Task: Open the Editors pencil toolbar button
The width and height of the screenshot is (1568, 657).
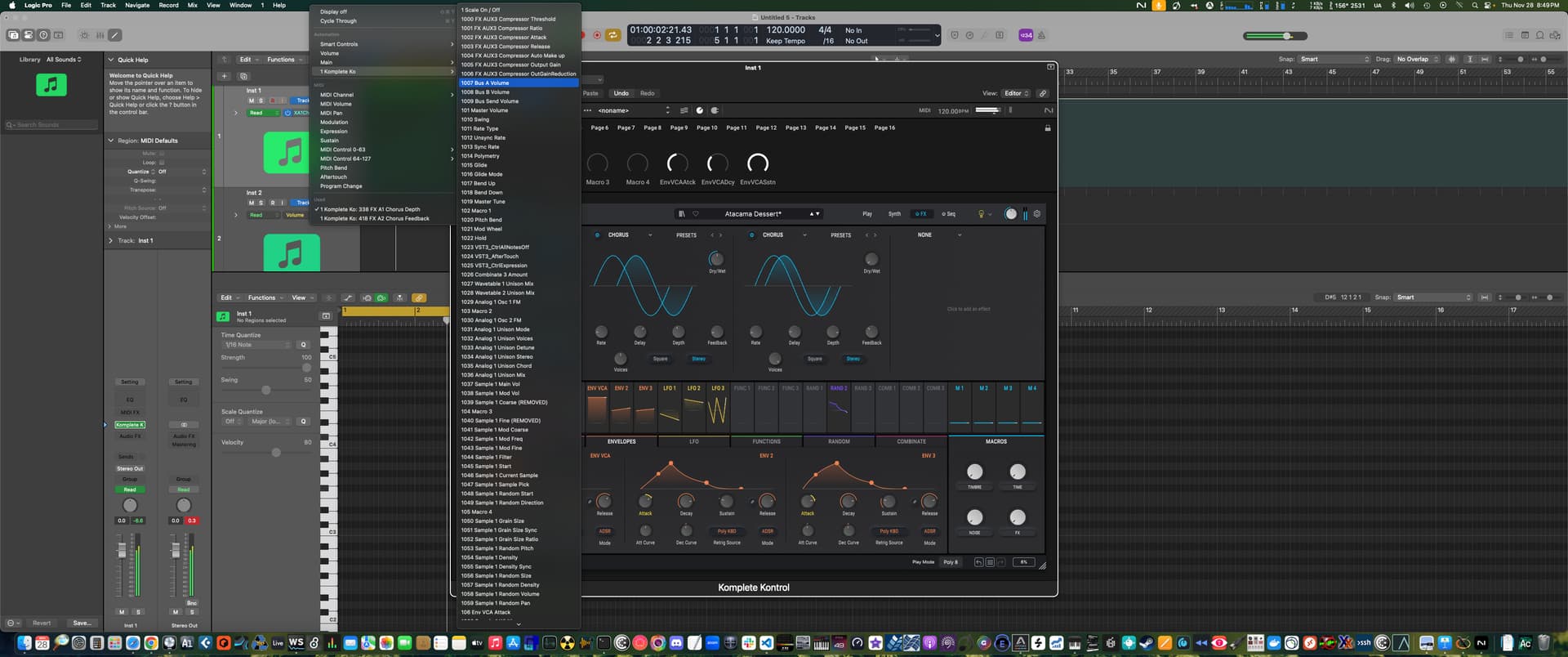Action: 115,35
